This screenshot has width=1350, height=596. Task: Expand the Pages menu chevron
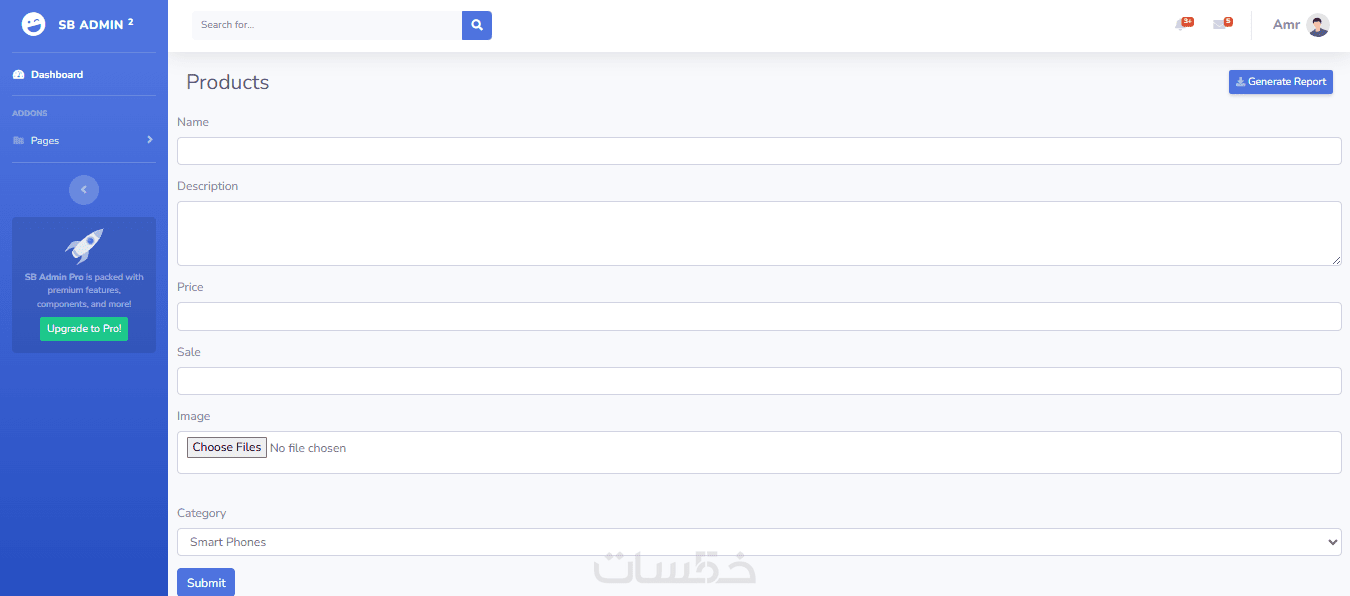click(x=149, y=140)
